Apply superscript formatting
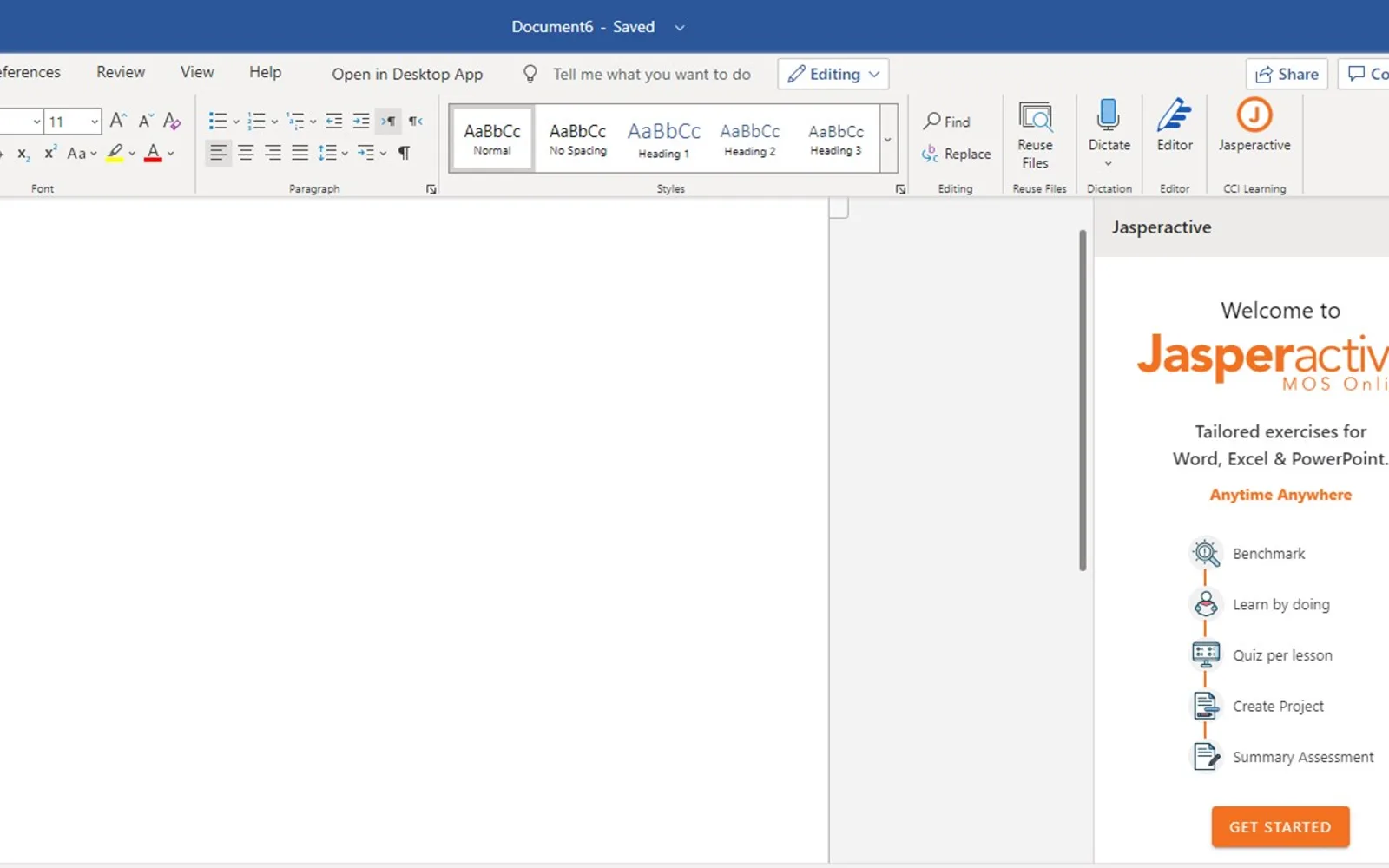The image size is (1389, 868). click(x=50, y=153)
